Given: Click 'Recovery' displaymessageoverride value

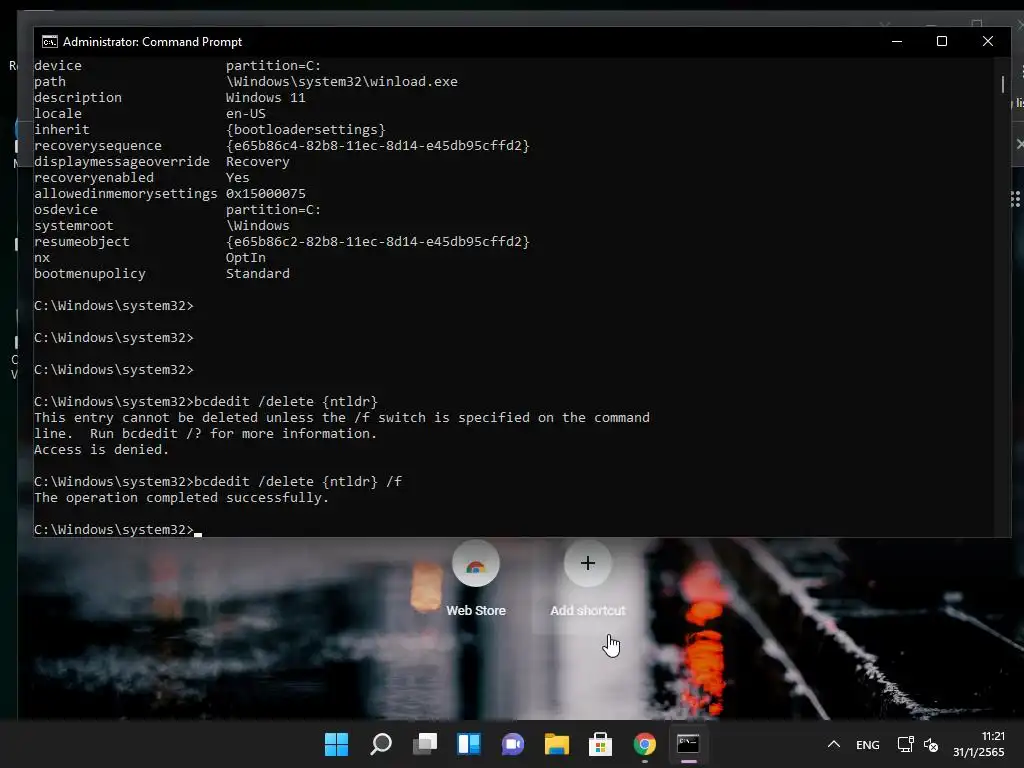Looking at the screenshot, I should coord(257,161).
